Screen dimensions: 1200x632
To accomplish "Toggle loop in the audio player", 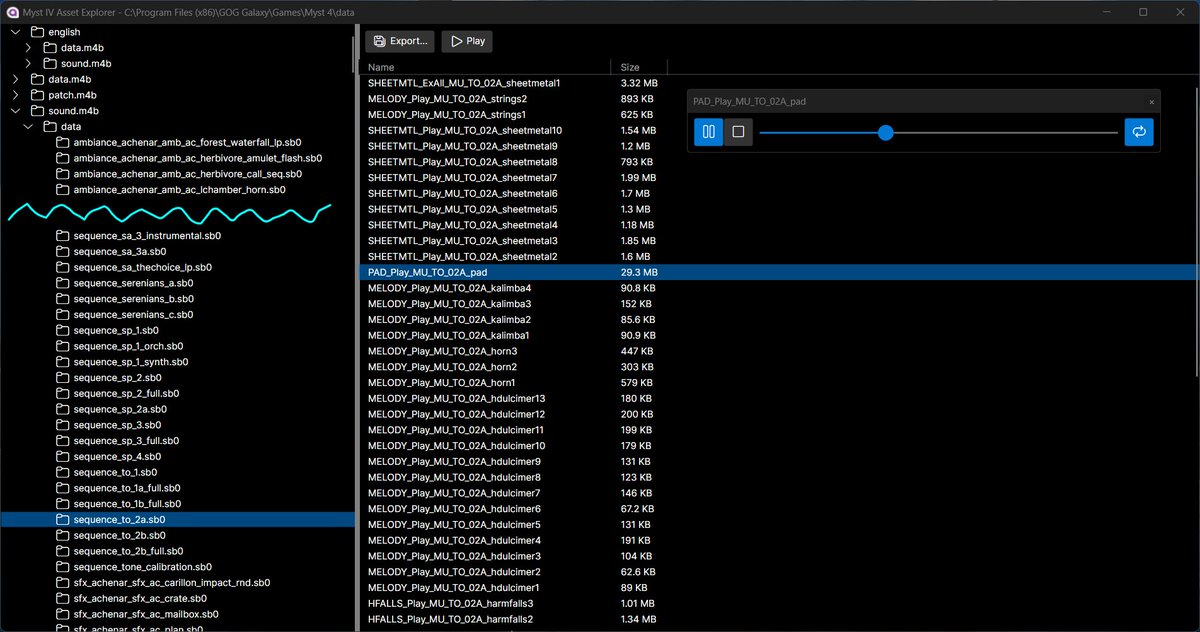I will (x=1138, y=132).
